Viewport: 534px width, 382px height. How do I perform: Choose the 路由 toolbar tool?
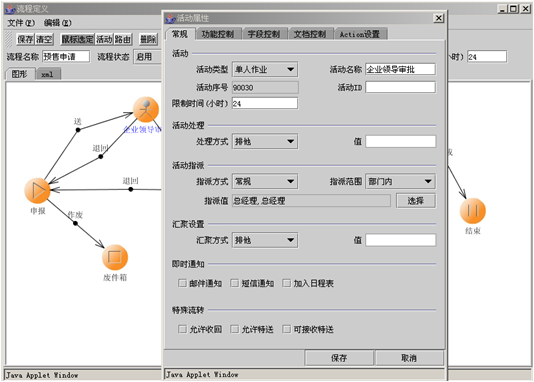coord(123,39)
